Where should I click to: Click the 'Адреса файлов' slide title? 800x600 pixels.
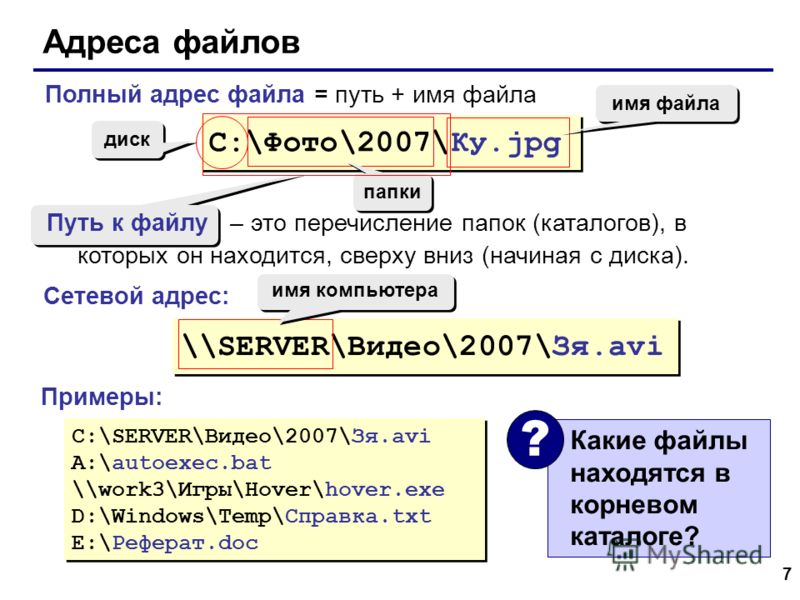pos(171,42)
